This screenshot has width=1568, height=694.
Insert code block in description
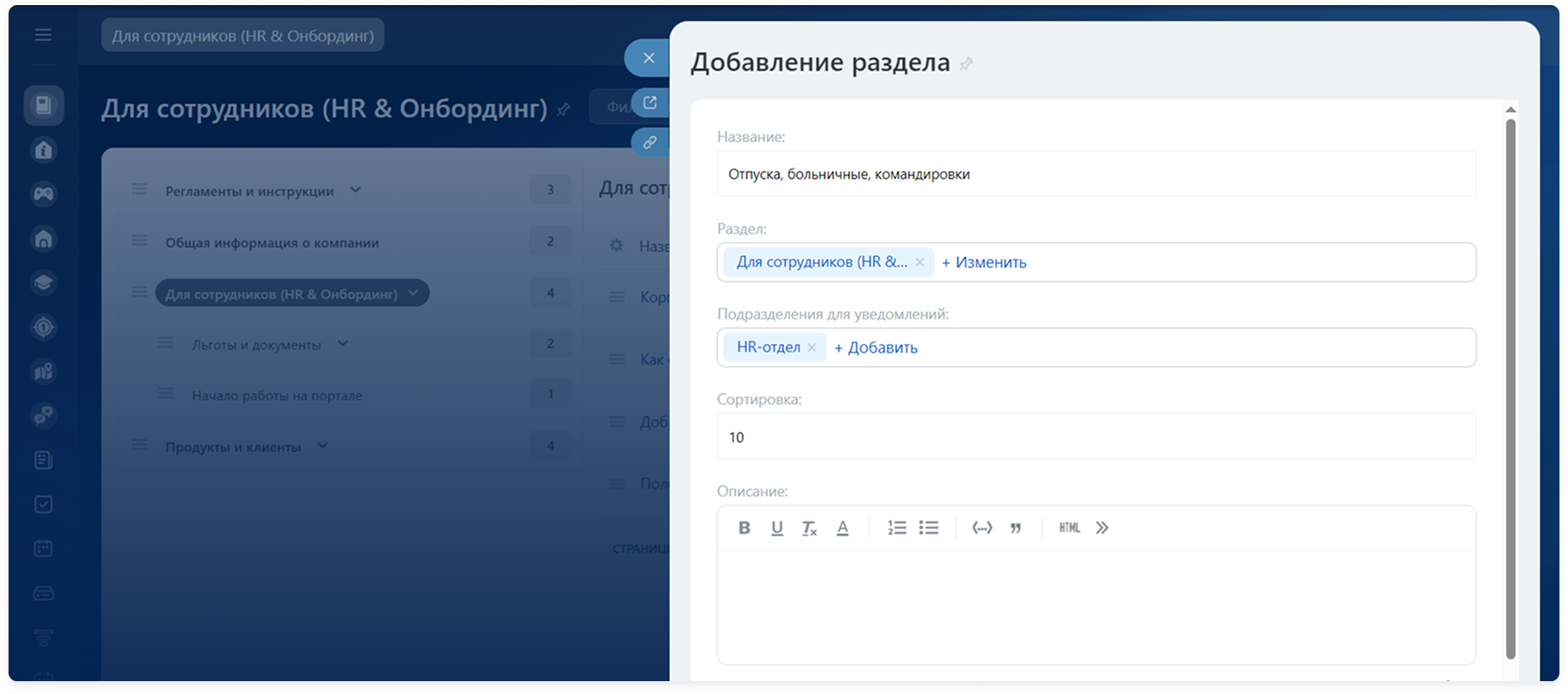point(982,528)
